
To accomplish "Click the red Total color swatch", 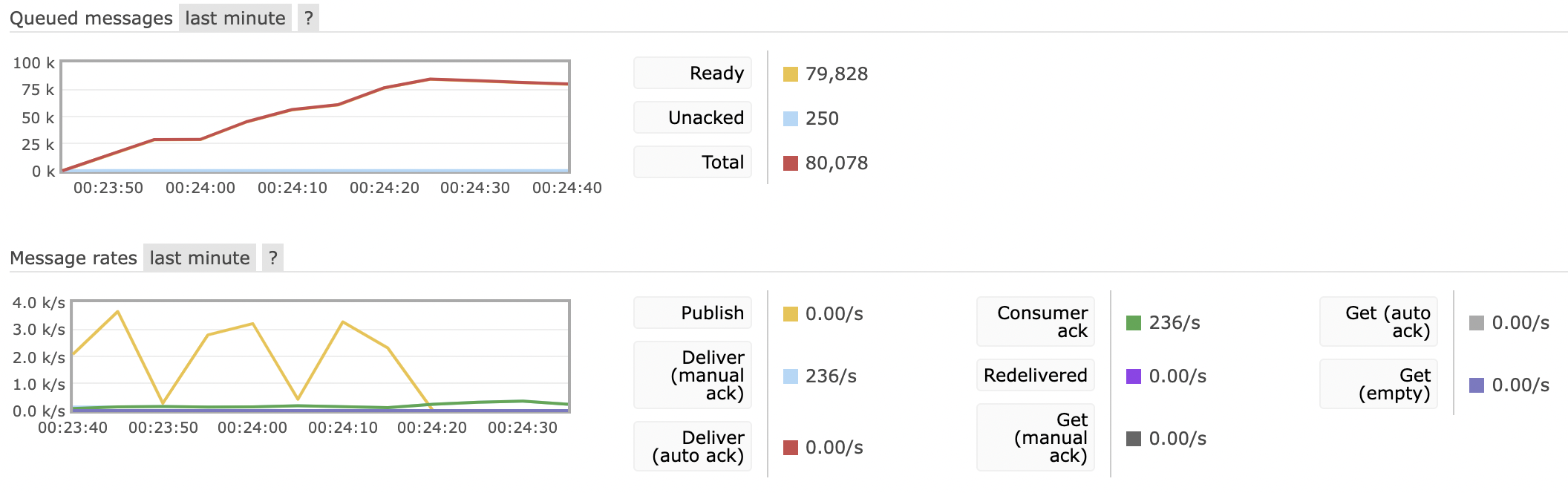I will pos(791,163).
